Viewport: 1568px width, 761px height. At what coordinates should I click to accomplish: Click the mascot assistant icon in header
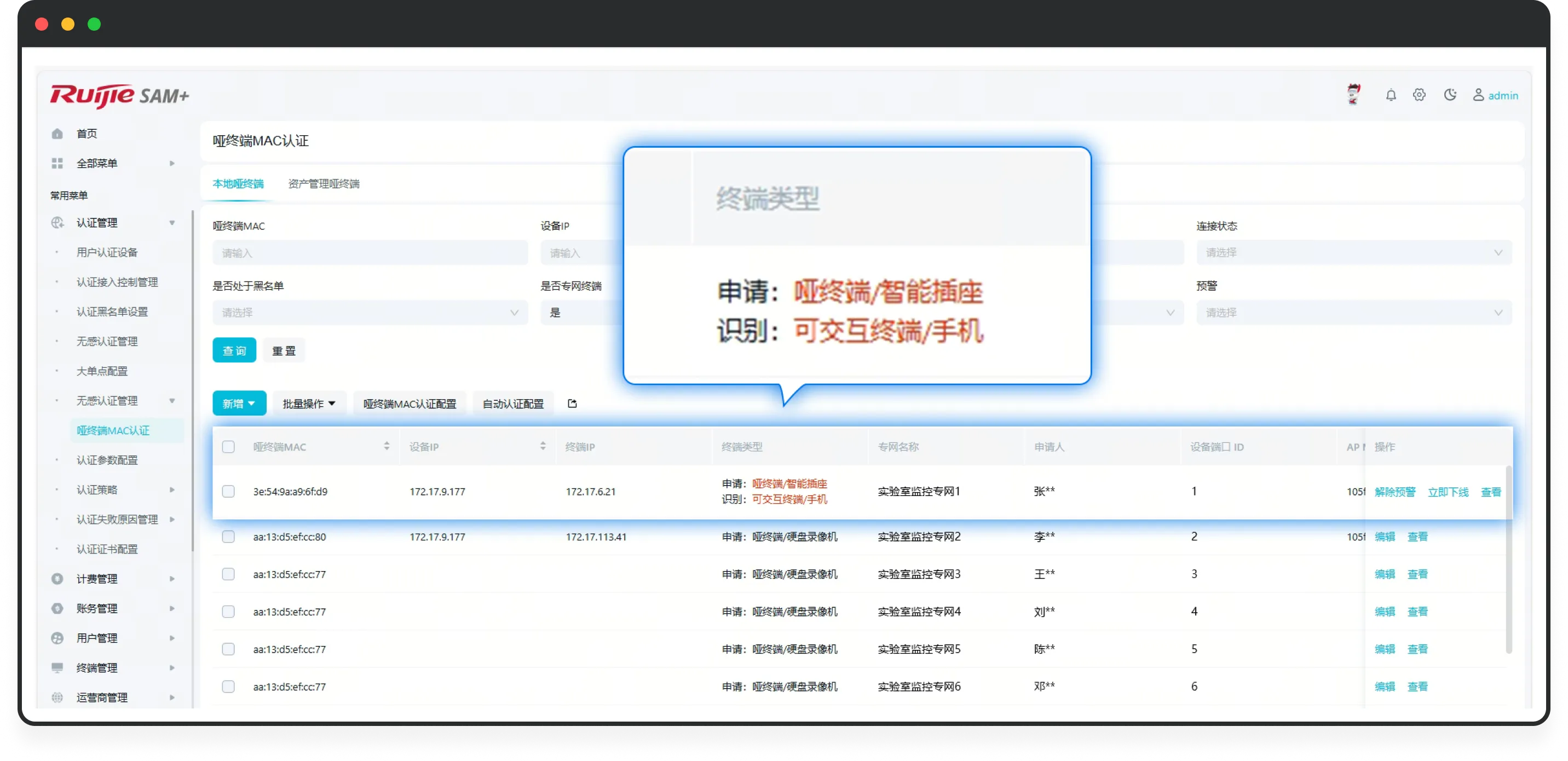pos(1353,94)
